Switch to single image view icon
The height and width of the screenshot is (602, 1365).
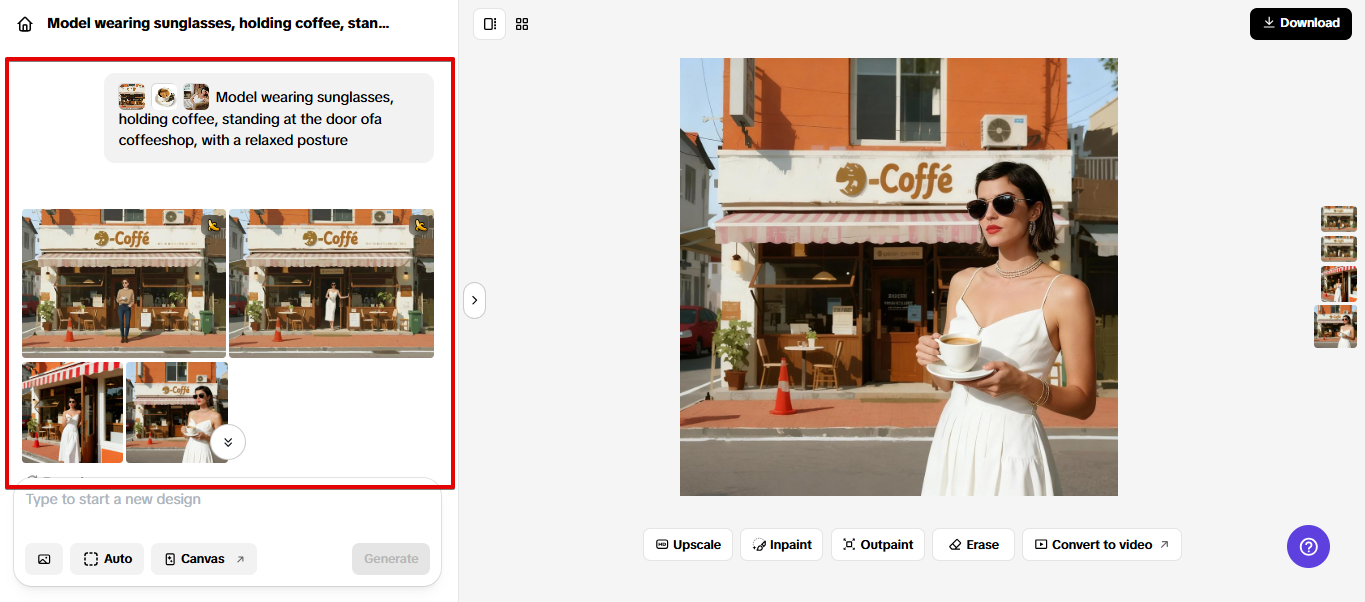pyautogui.click(x=490, y=23)
